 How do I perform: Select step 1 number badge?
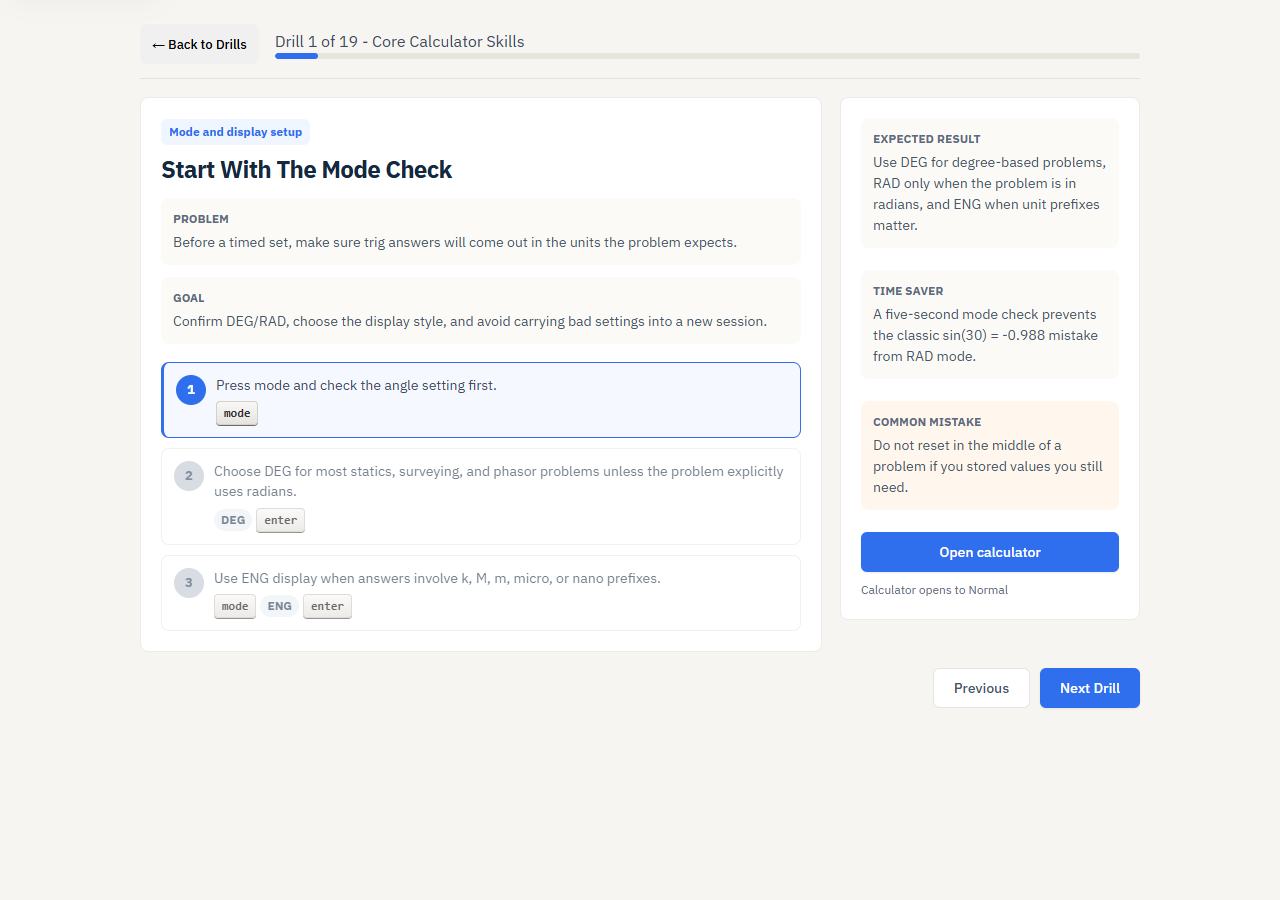[x=191, y=390]
